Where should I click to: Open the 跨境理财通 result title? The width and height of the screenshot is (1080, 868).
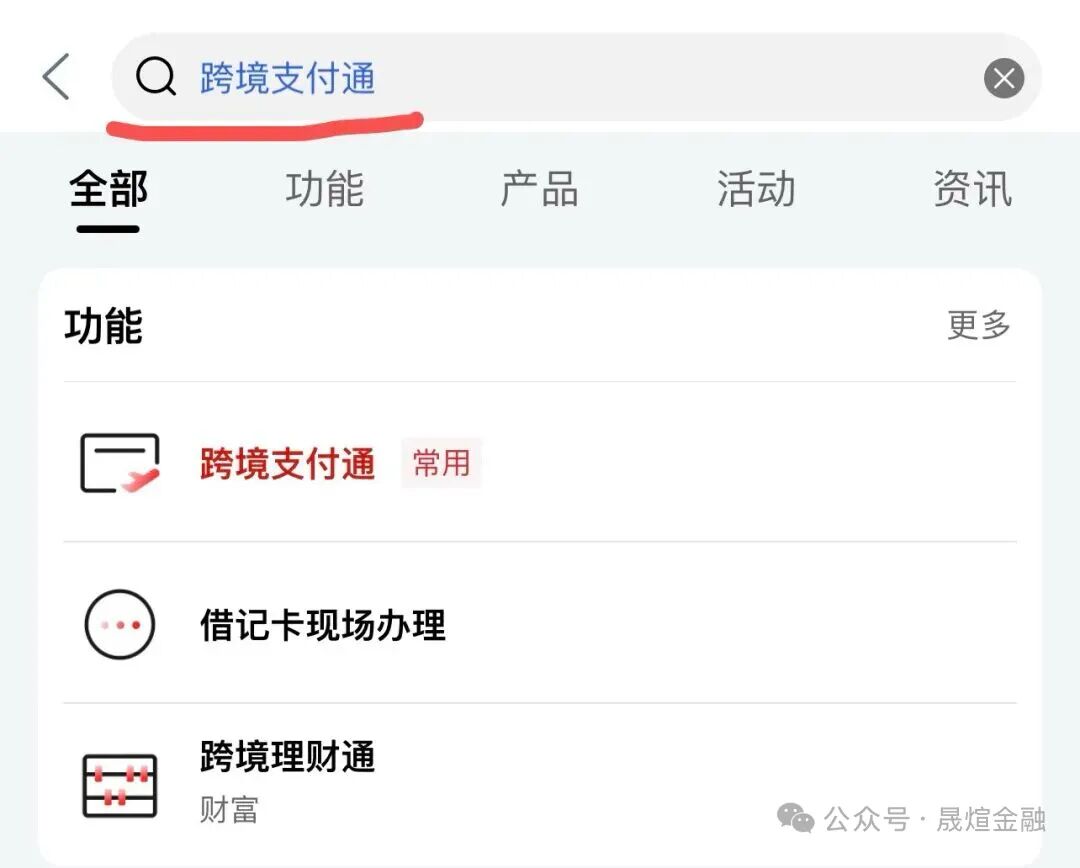coord(287,757)
